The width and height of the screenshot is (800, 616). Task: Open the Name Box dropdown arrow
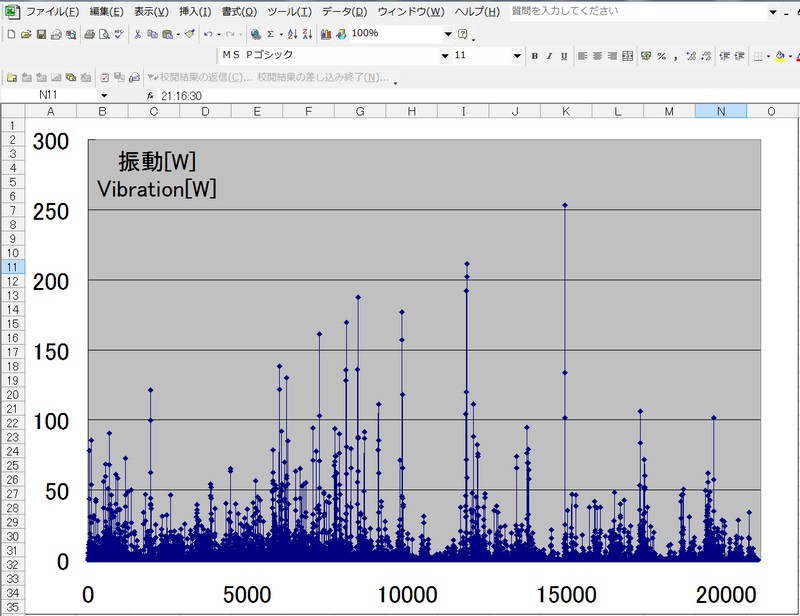(x=104, y=95)
